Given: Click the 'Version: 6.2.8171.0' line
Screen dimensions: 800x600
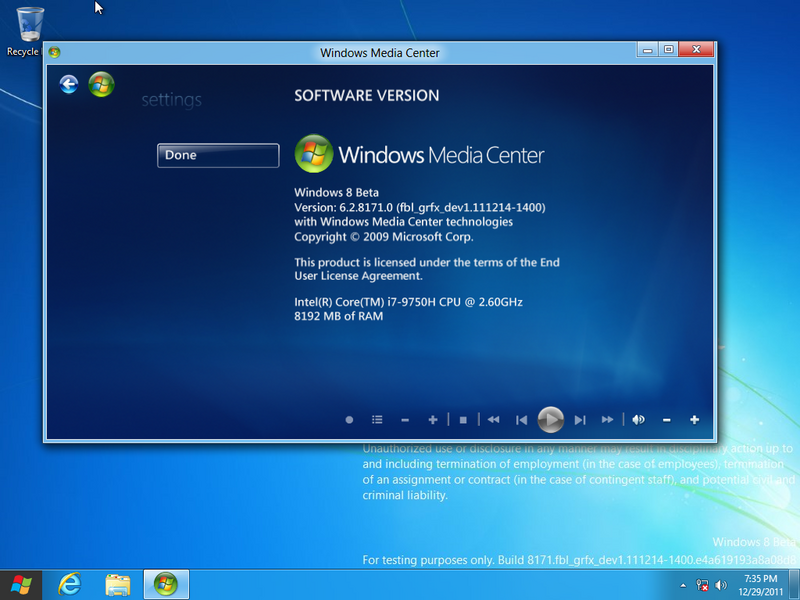Looking at the screenshot, I should tap(419, 207).
